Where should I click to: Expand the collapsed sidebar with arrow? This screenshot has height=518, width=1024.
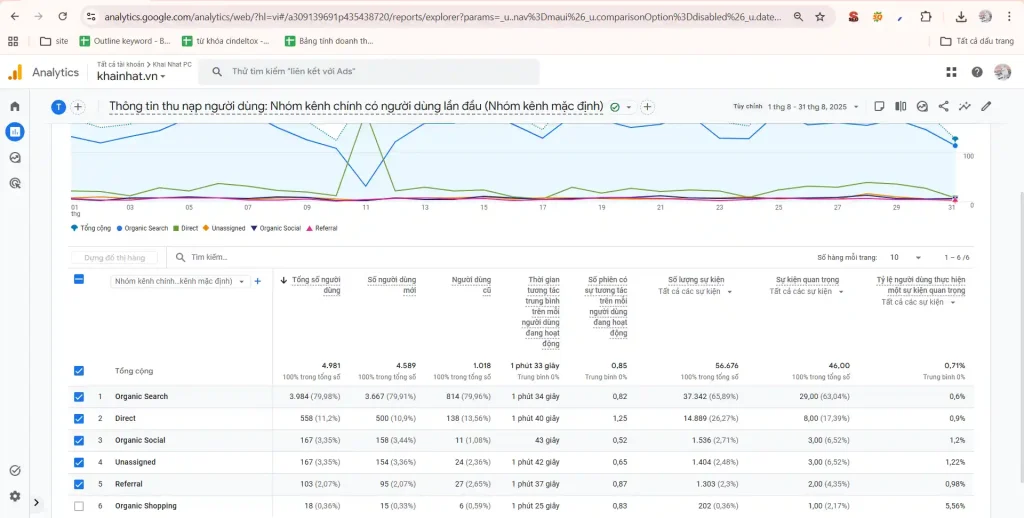point(37,502)
